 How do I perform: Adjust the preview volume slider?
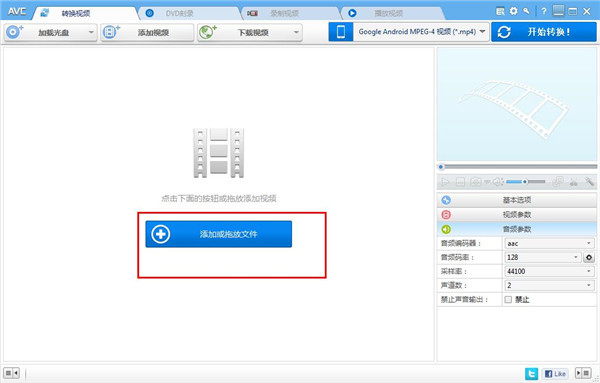526,182
